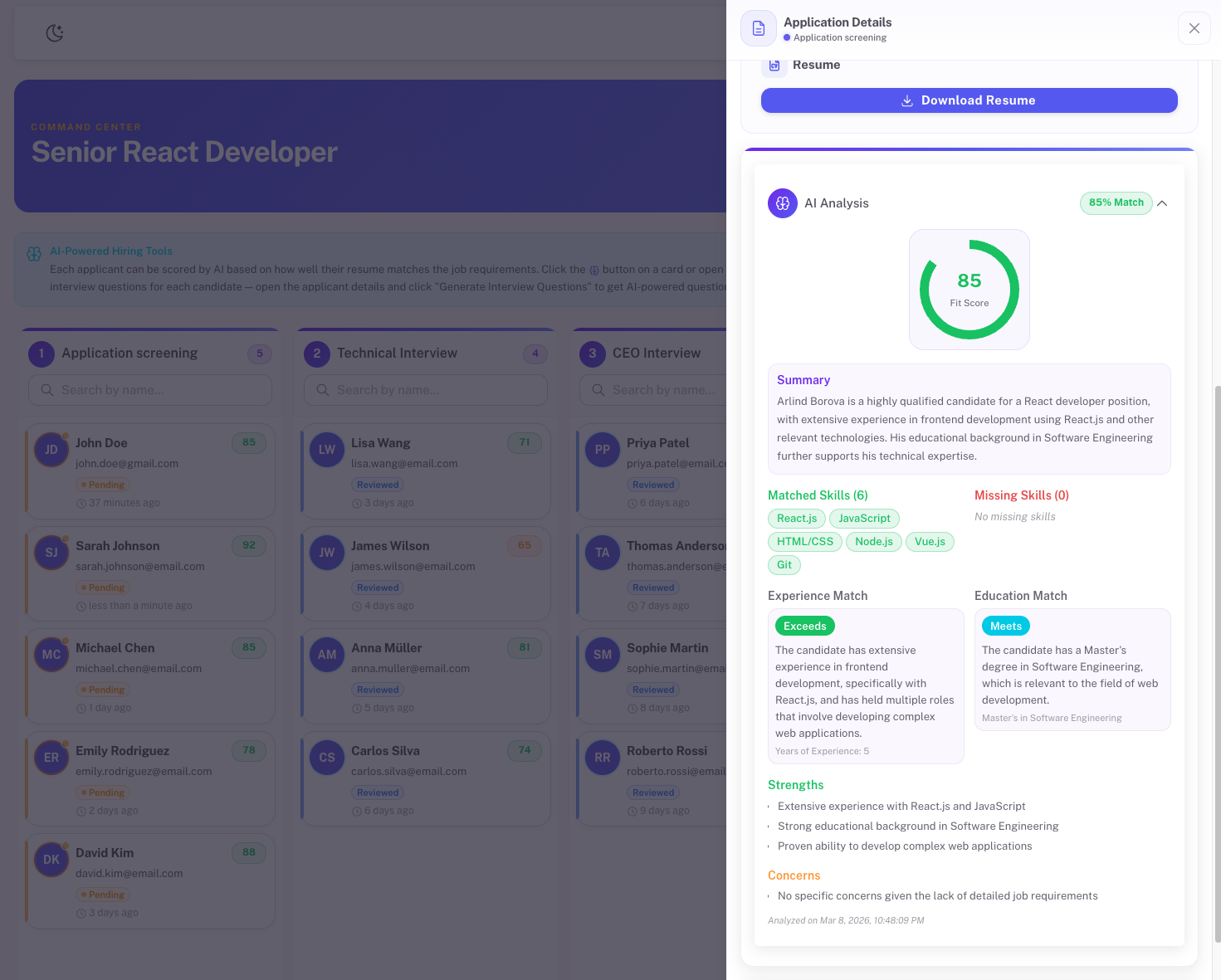1221x980 pixels.
Task: Click the AI-Powered Hiring Tools brain icon
Action: coord(34,254)
